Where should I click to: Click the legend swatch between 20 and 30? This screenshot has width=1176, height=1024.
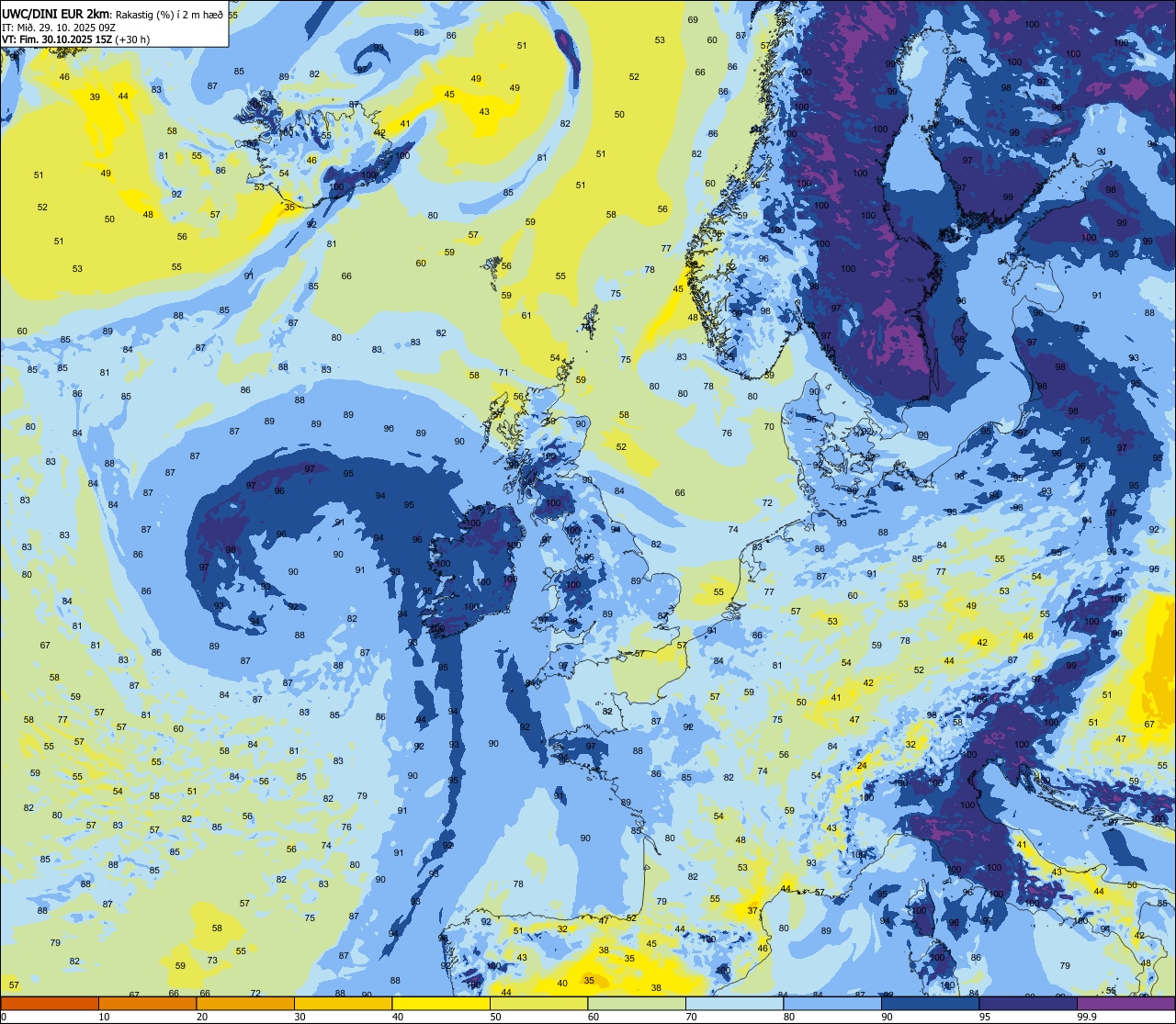tap(245, 1003)
